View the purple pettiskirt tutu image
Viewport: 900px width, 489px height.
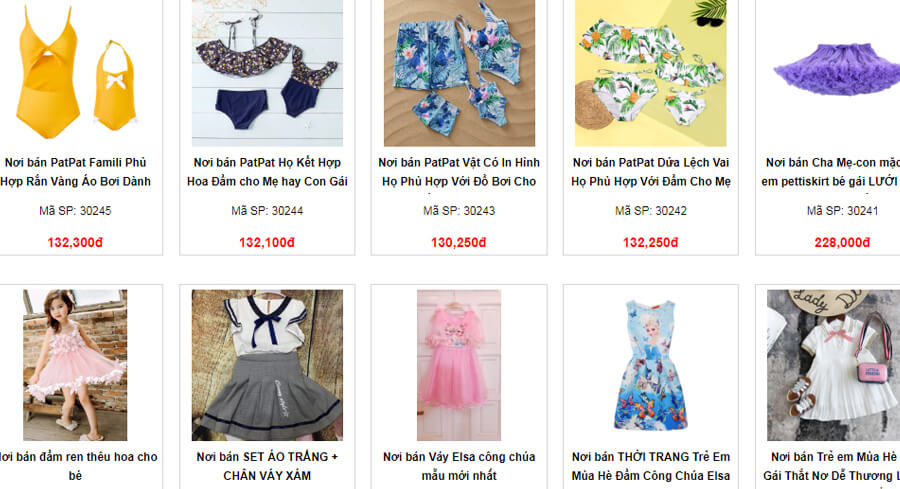tap(833, 73)
